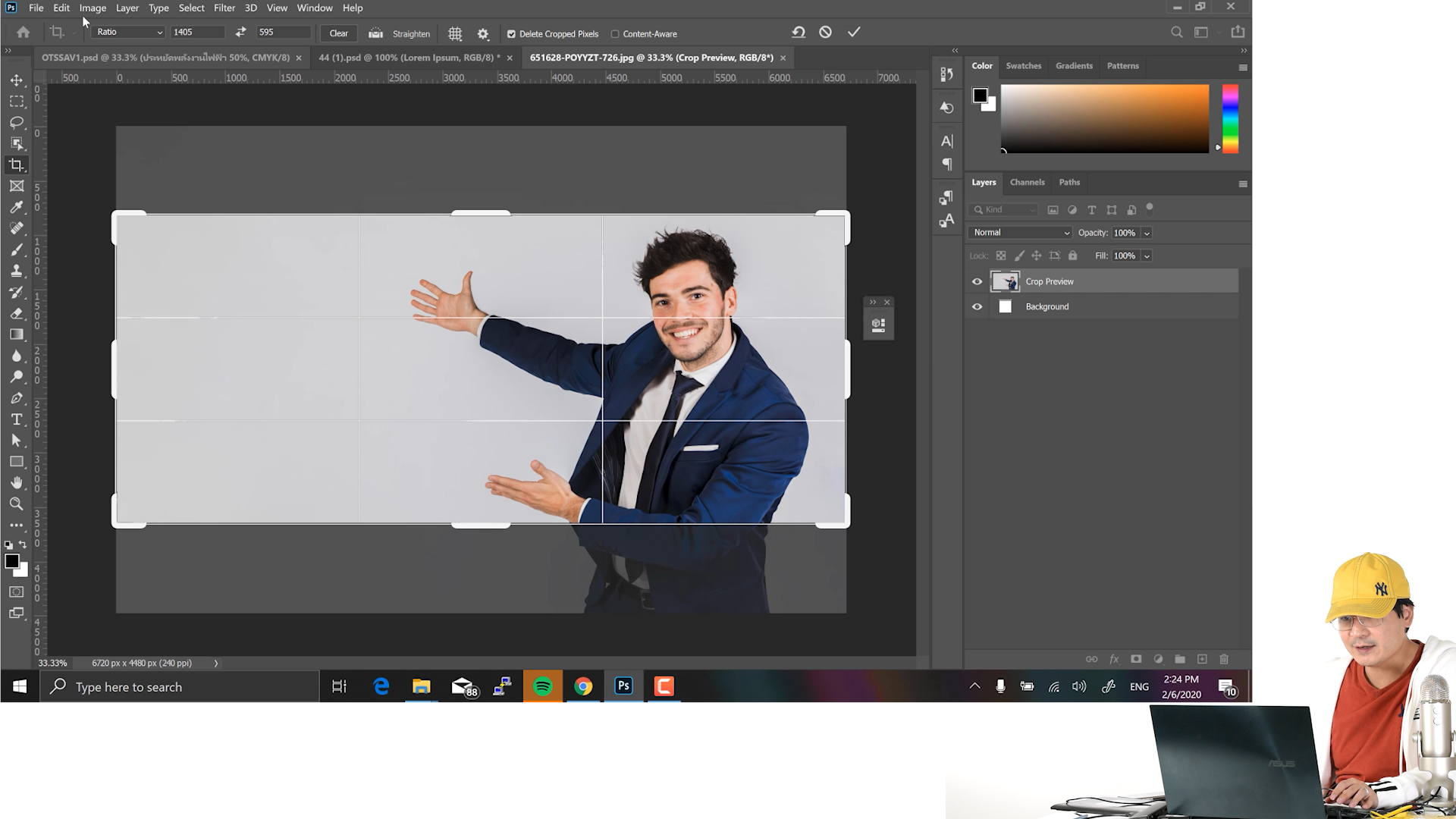
Task: Toggle layer filtering on/off switch
Action: click(1150, 208)
